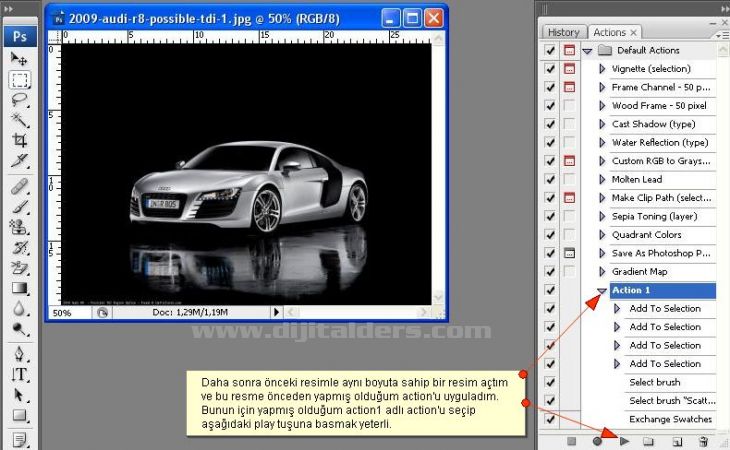Toggle dialog control for Custom RGB to Grayscale
The height and width of the screenshot is (450, 730).
[x=569, y=161]
